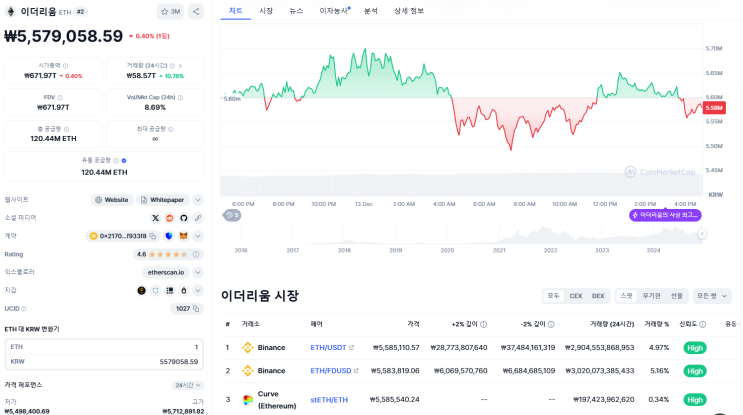743x415 pixels.
Task: Open the 24h volume arrow next to 거래량 (24시간)
Action: pos(180,66)
